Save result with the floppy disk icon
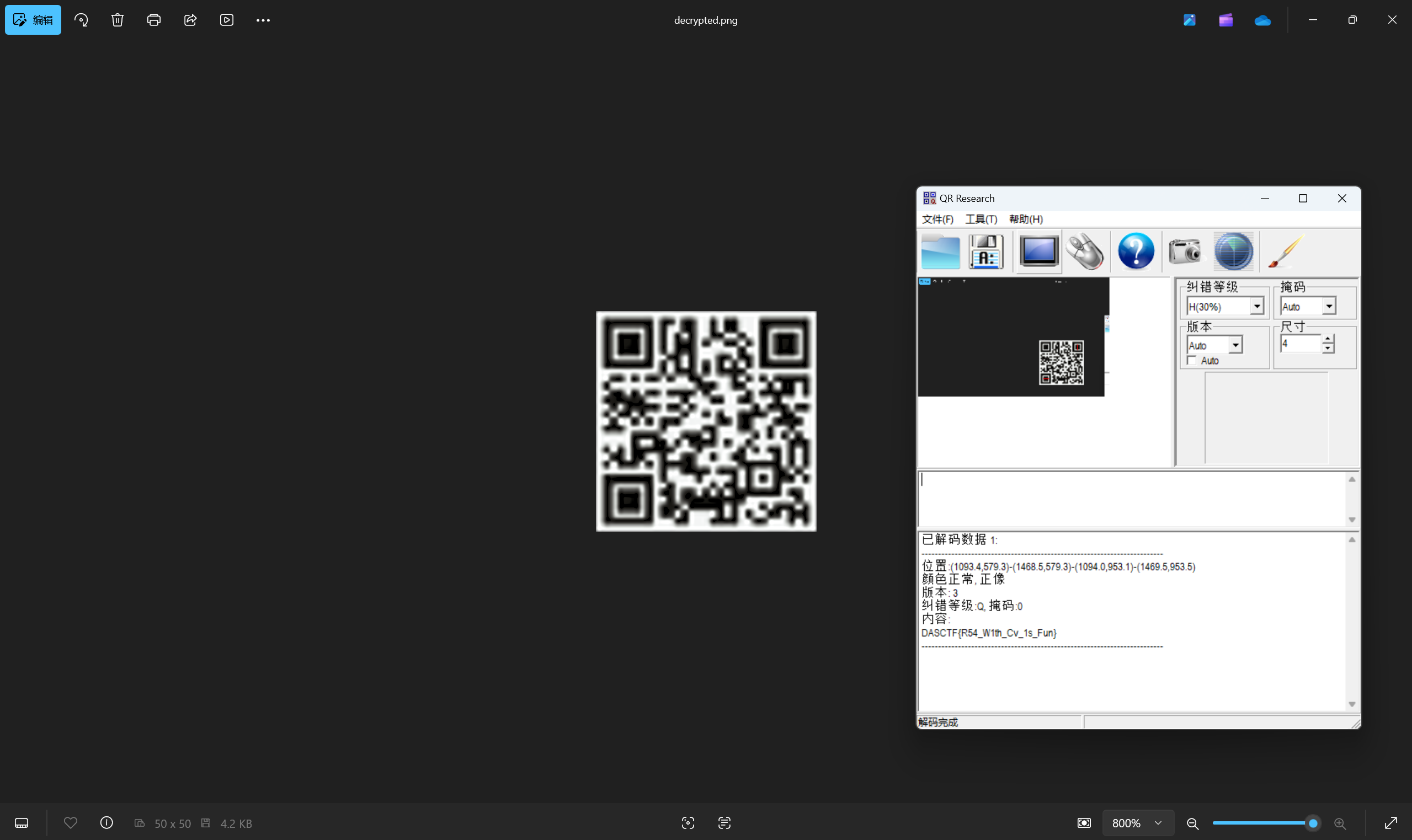1412x840 pixels. (985, 252)
